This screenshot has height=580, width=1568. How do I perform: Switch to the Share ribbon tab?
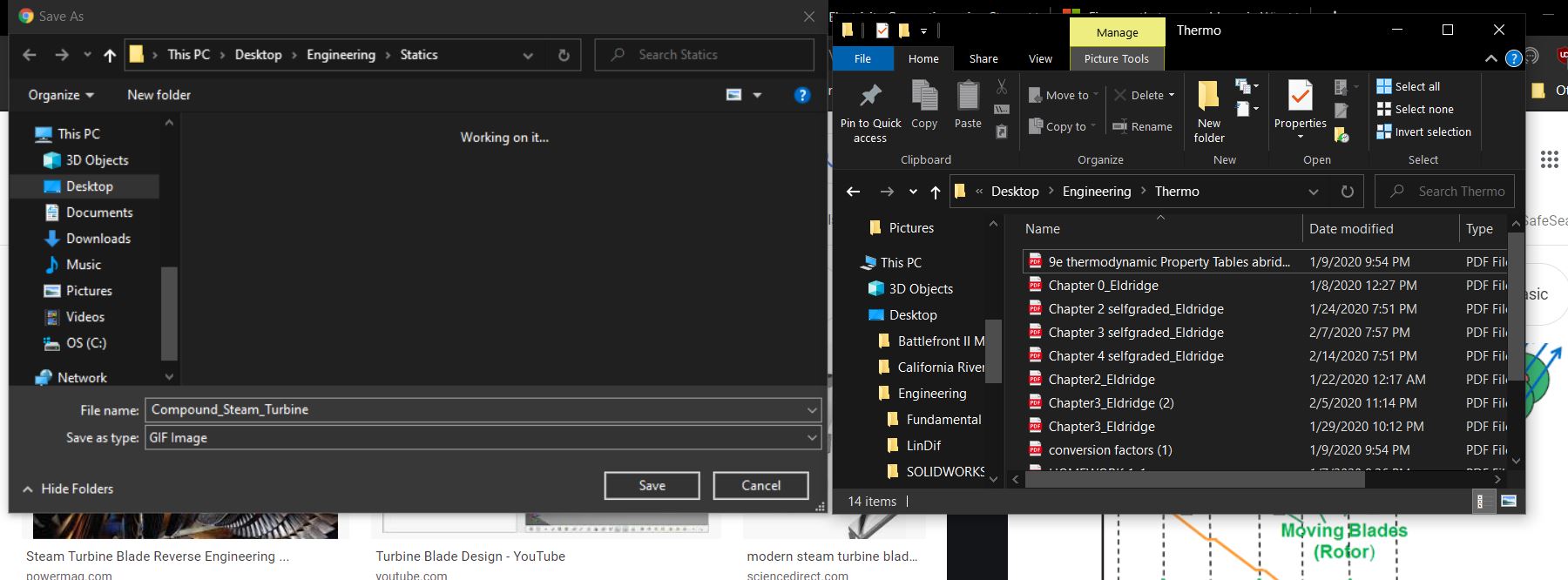pyautogui.click(x=983, y=58)
